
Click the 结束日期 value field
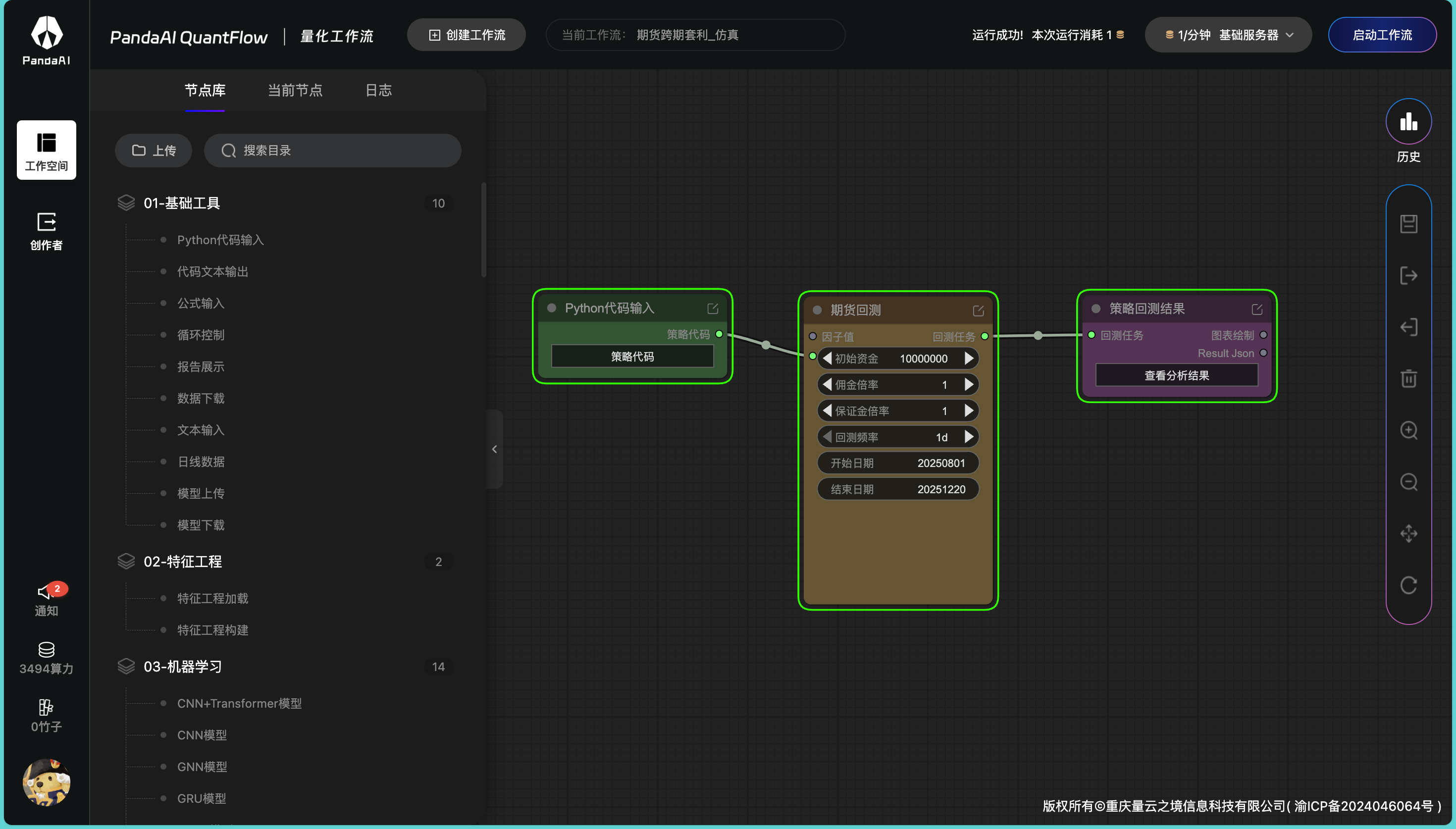898,489
